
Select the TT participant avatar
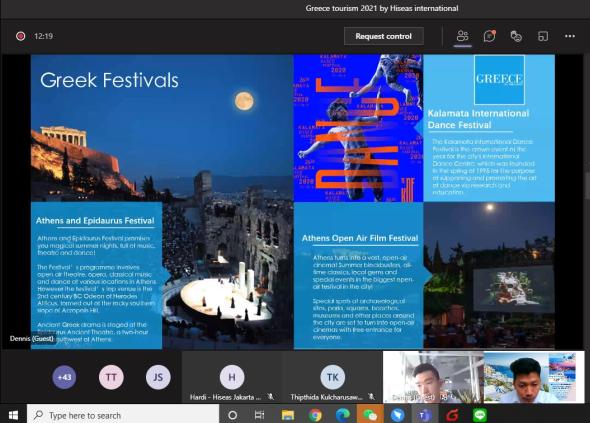111,377
